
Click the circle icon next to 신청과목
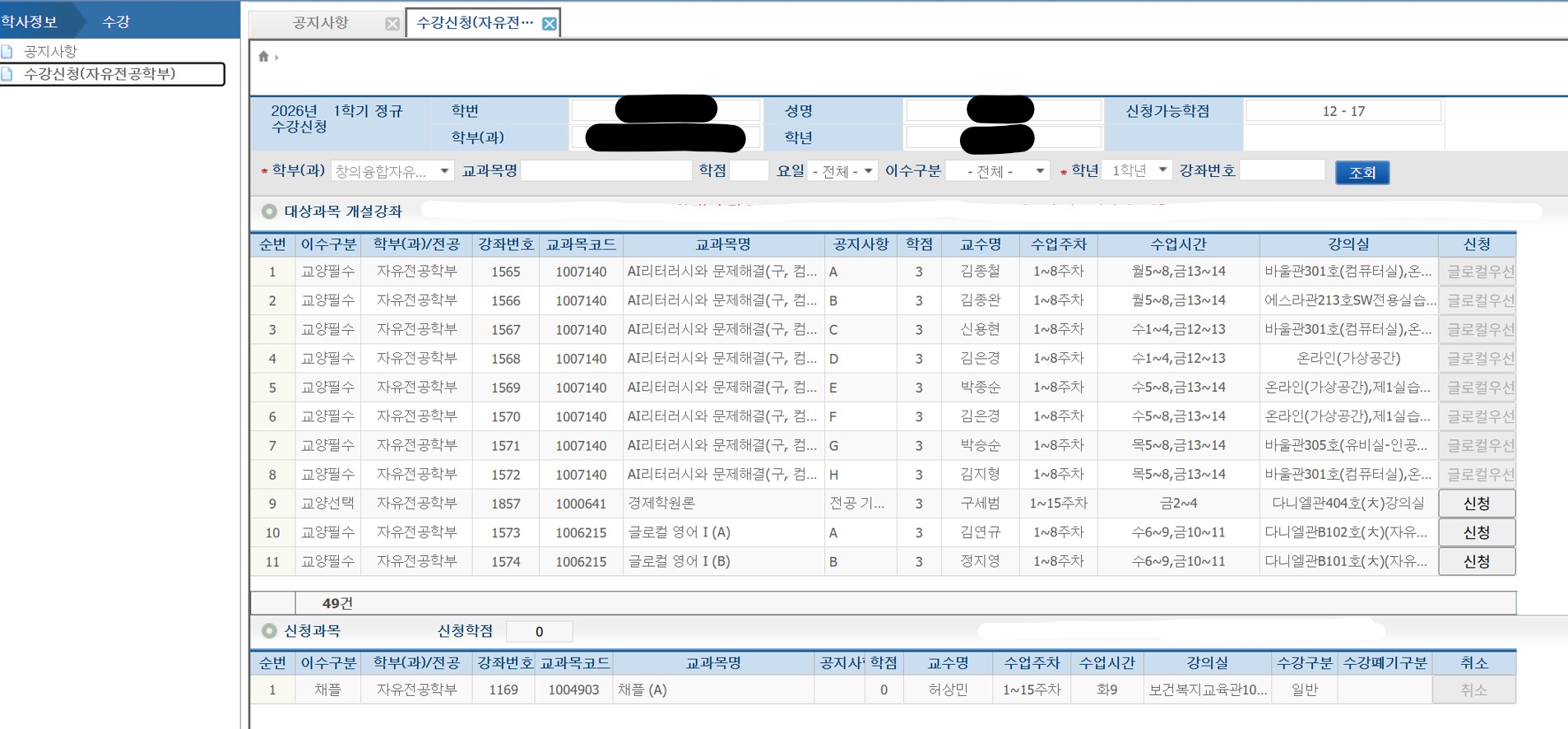tap(269, 631)
